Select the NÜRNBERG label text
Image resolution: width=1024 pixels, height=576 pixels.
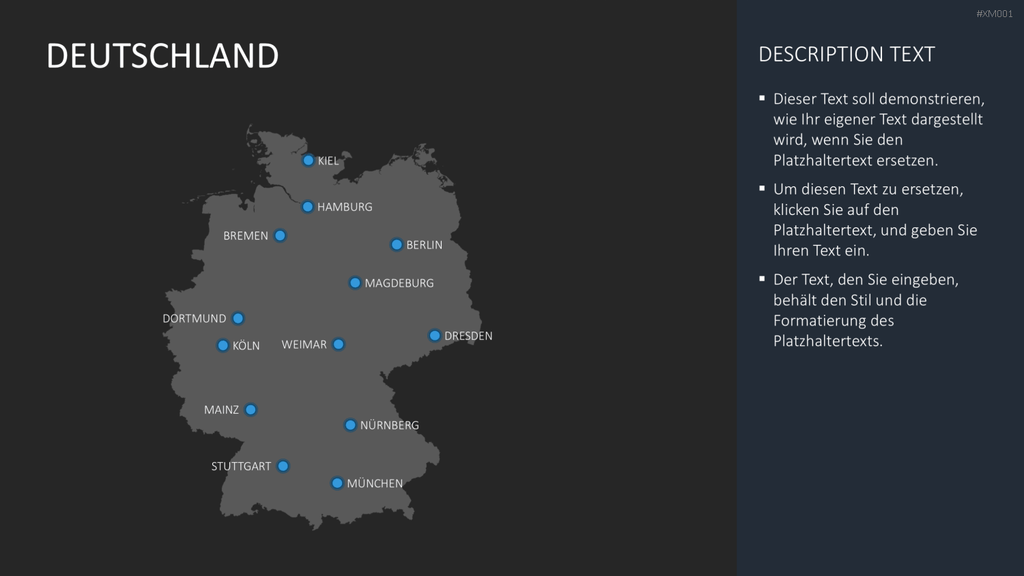point(390,425)
